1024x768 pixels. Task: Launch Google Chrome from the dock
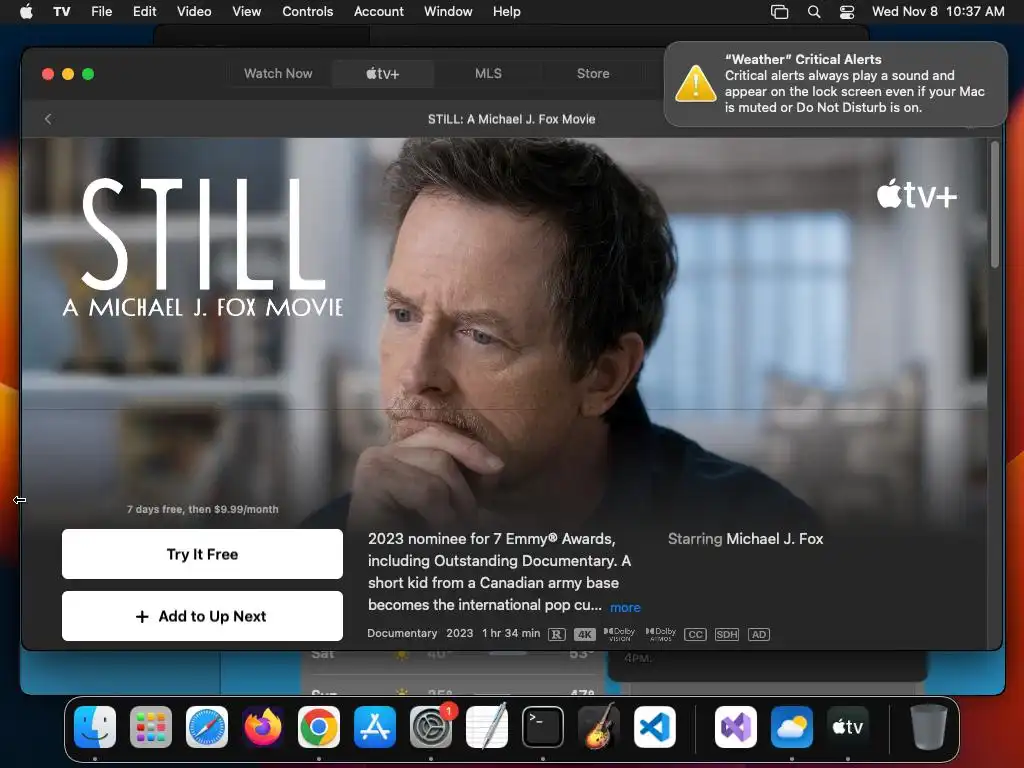point(319,727)
